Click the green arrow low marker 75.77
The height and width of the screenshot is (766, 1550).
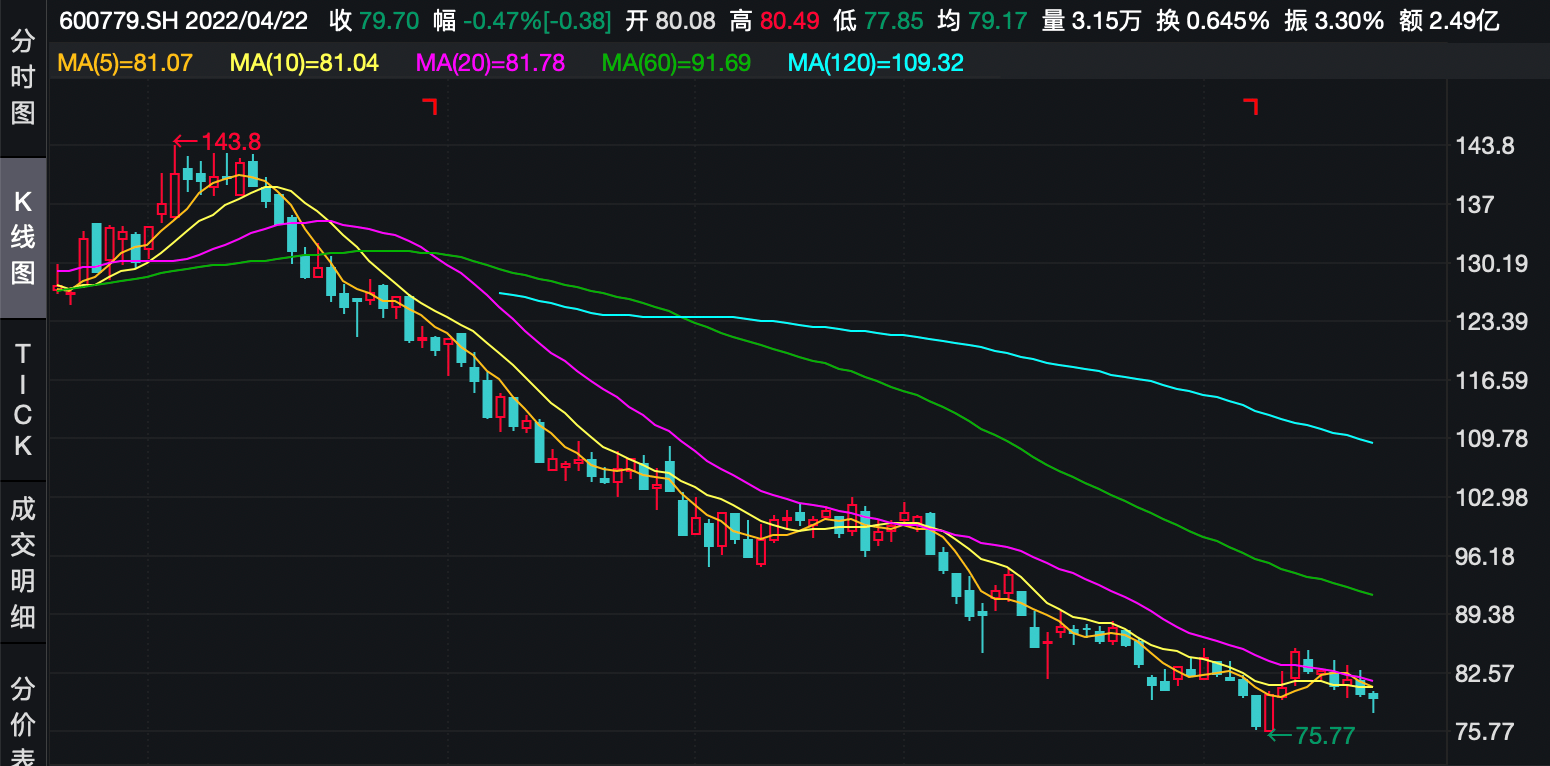tap(1311, 736)
